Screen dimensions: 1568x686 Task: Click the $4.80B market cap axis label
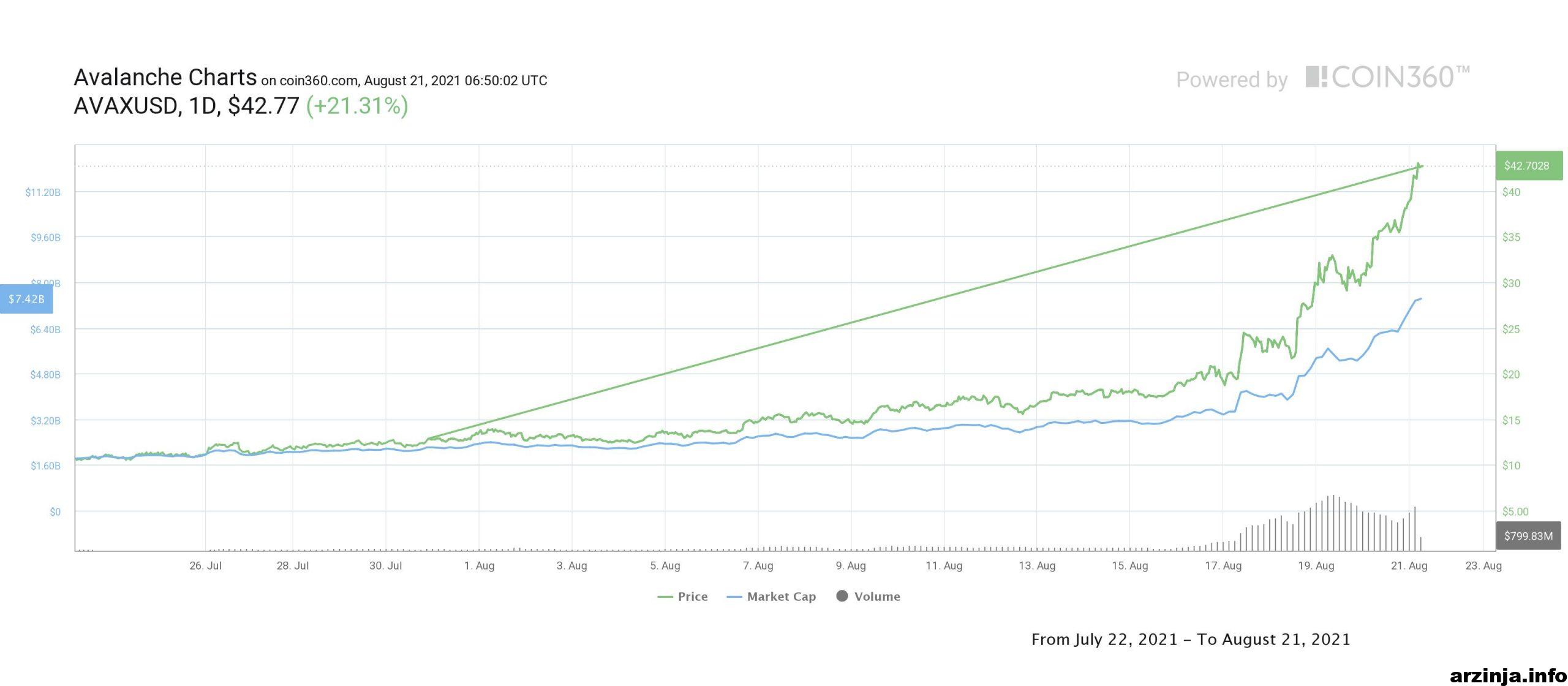click(46, 375)
